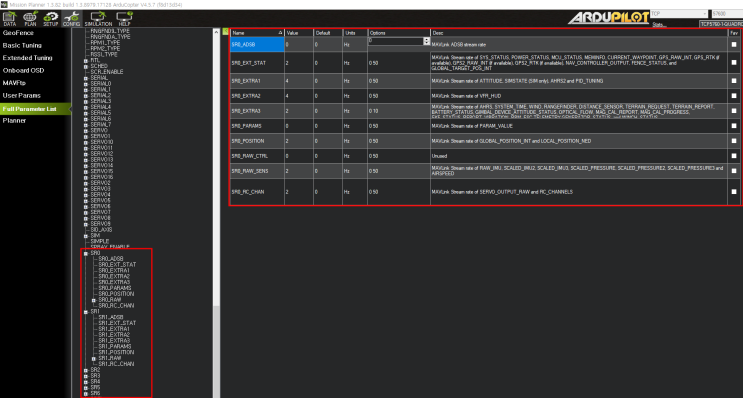The height and width of the screenshot is (398, 743).
Task: Collapse the SR1 tree node
Action: [x=86, y=312]
